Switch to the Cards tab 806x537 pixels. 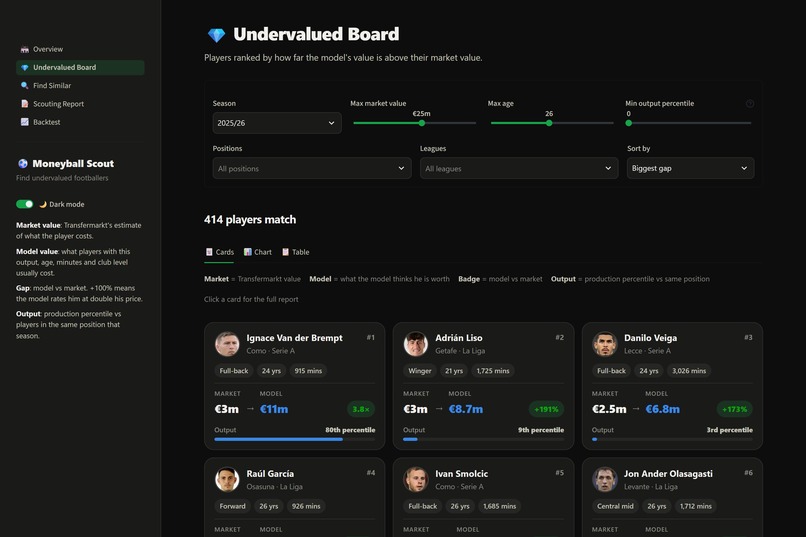pos(219,252)
